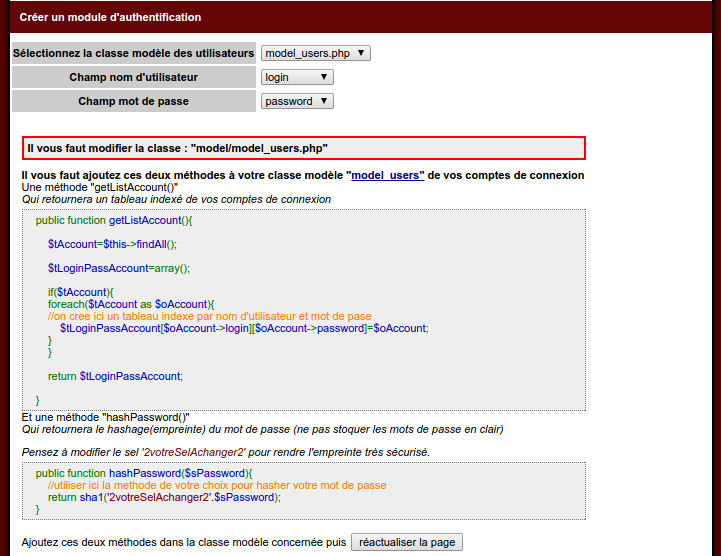Image resolution: width=721 pixels, height=556 pixels.
Task: Click text 'Une méthode "getListAccount()"'
Action: (x=100, y=187)
